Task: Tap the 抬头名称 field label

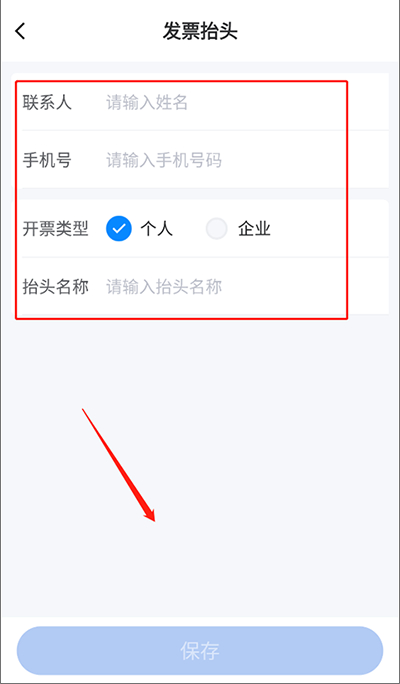Action: coord(55,287)
